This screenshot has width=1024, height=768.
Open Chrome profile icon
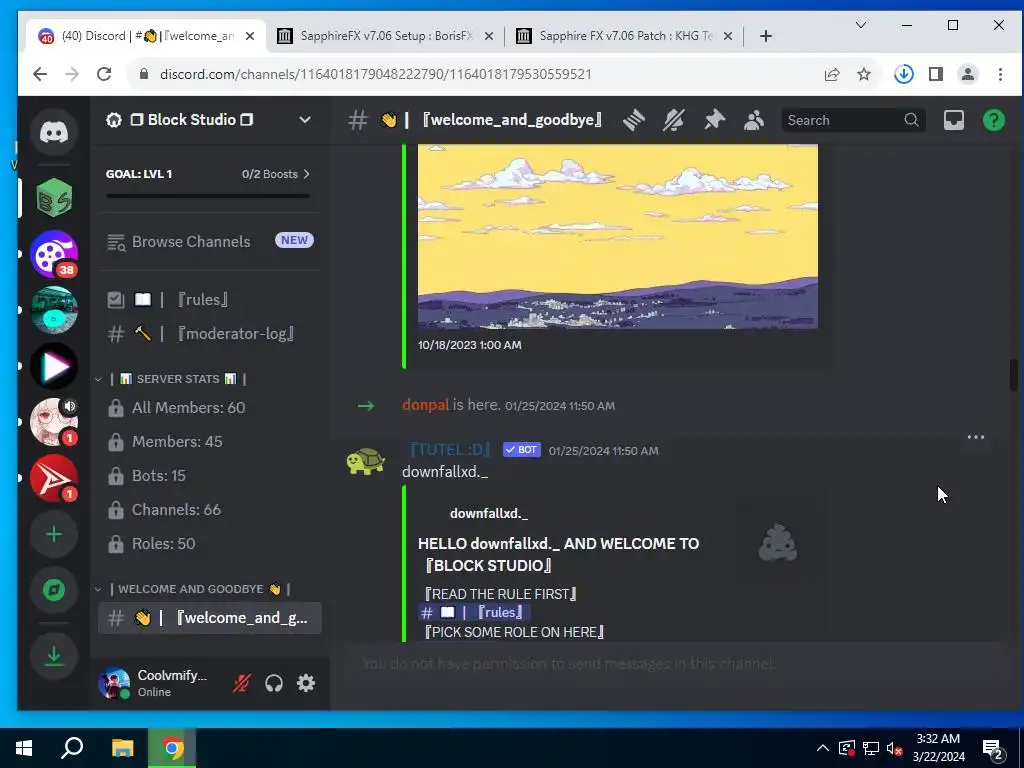pyautogui.click(x=968, y=74)
